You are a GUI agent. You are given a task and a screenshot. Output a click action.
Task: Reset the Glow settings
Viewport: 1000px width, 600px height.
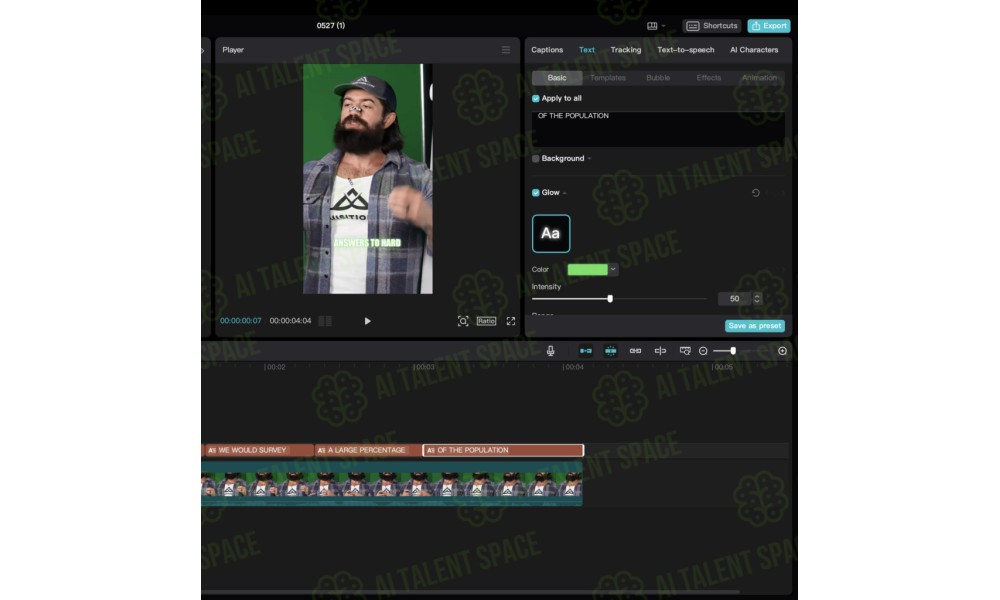[756, 193]
